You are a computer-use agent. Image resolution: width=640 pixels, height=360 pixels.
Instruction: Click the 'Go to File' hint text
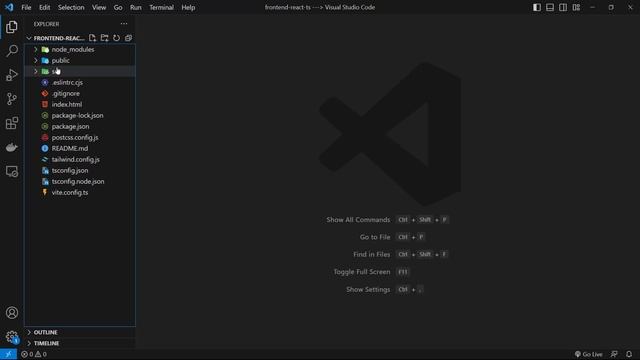375,237
